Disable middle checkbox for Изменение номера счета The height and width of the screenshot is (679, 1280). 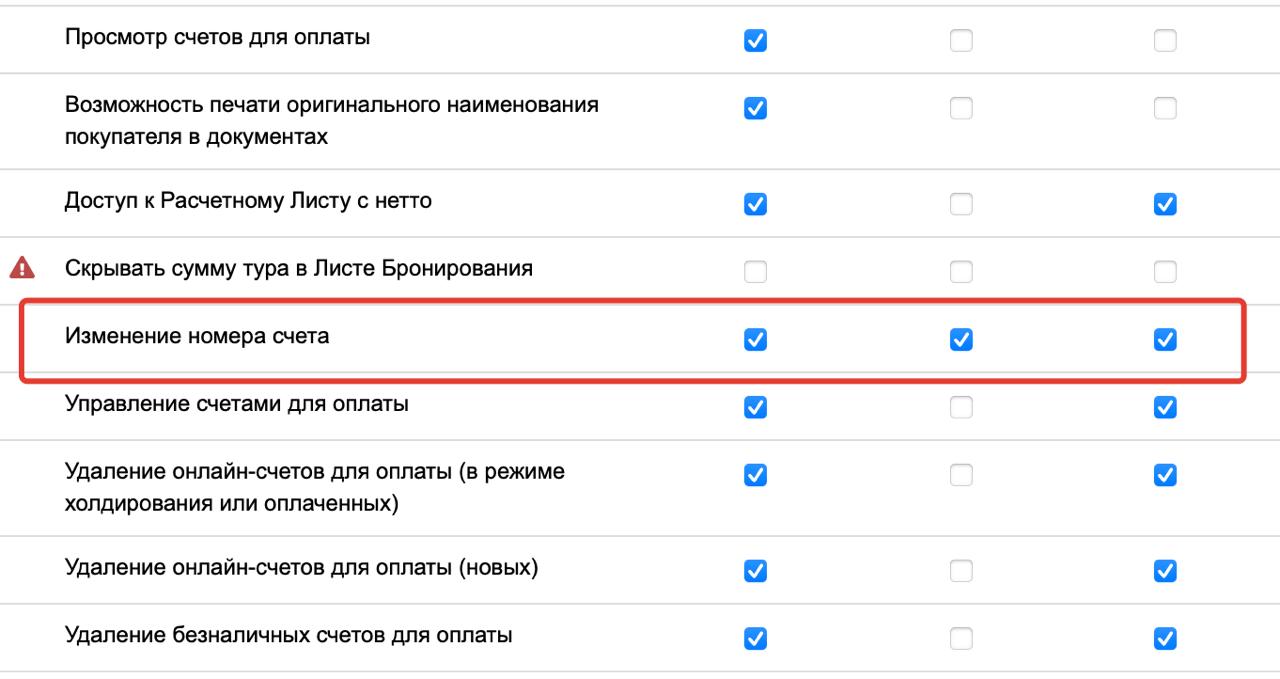click(x=961, y=340)
